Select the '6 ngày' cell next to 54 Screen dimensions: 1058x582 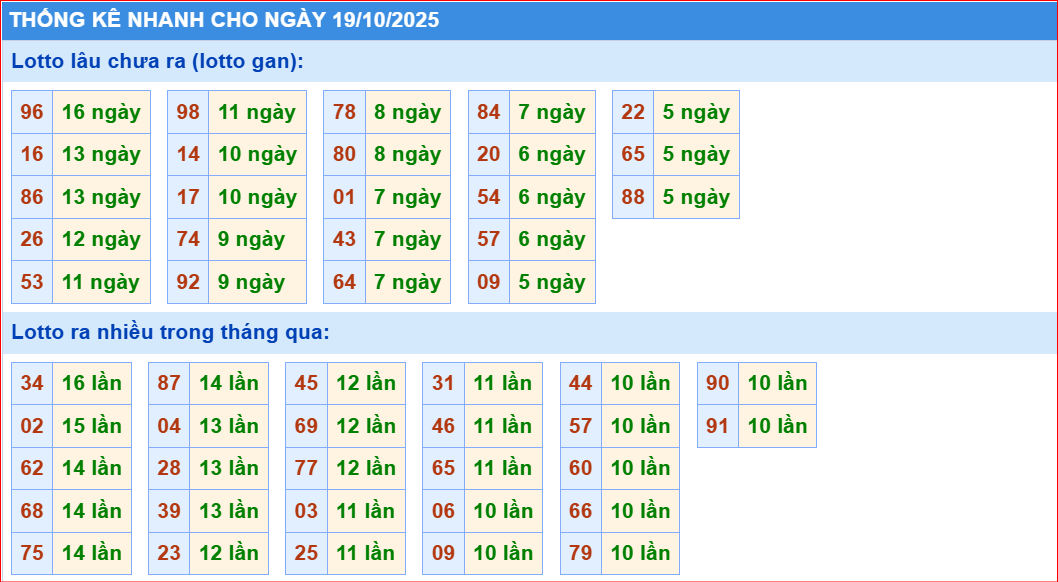[552, 197]
